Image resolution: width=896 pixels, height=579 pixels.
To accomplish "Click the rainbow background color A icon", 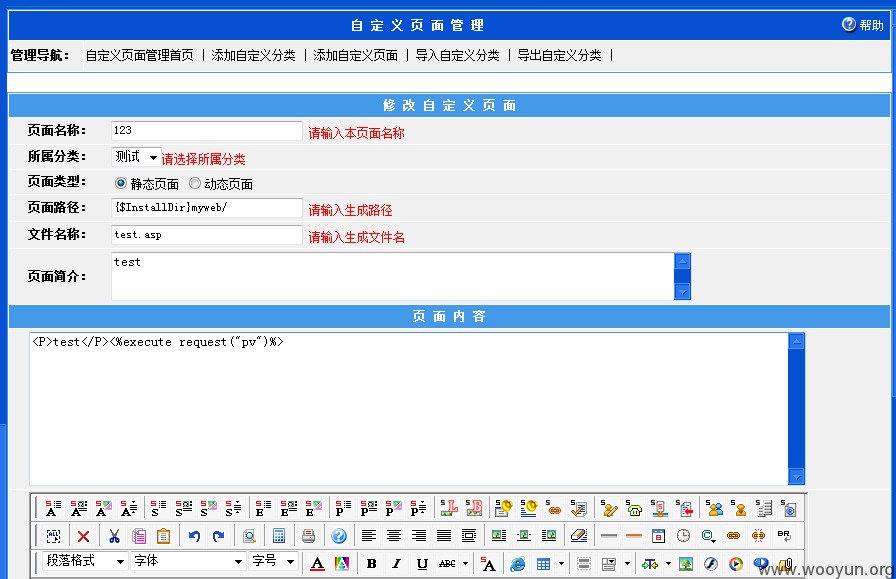I will click(x=342, y=564).
